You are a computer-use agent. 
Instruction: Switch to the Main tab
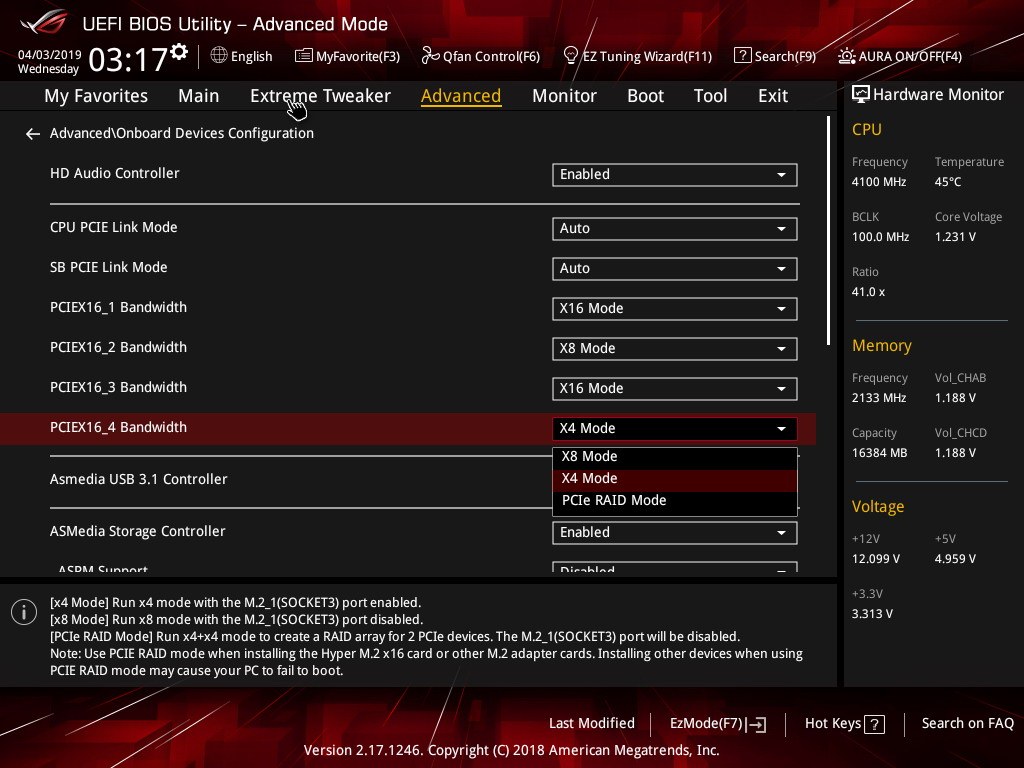199,96
